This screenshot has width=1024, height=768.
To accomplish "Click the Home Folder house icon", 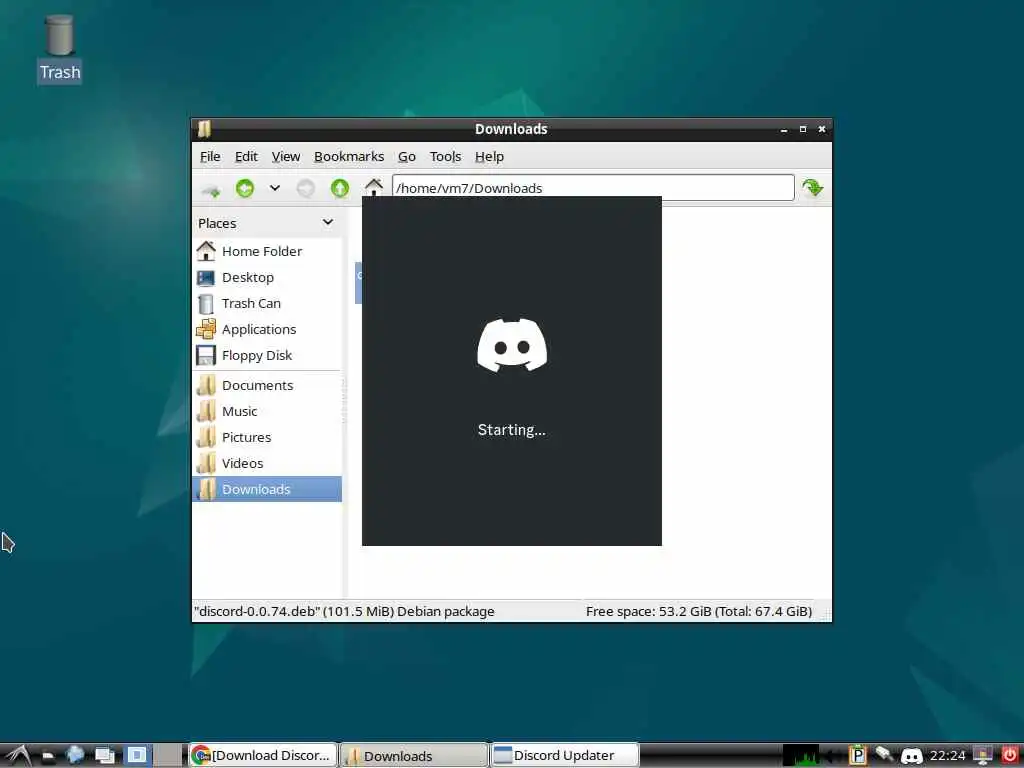I will [x=206, y=251].
